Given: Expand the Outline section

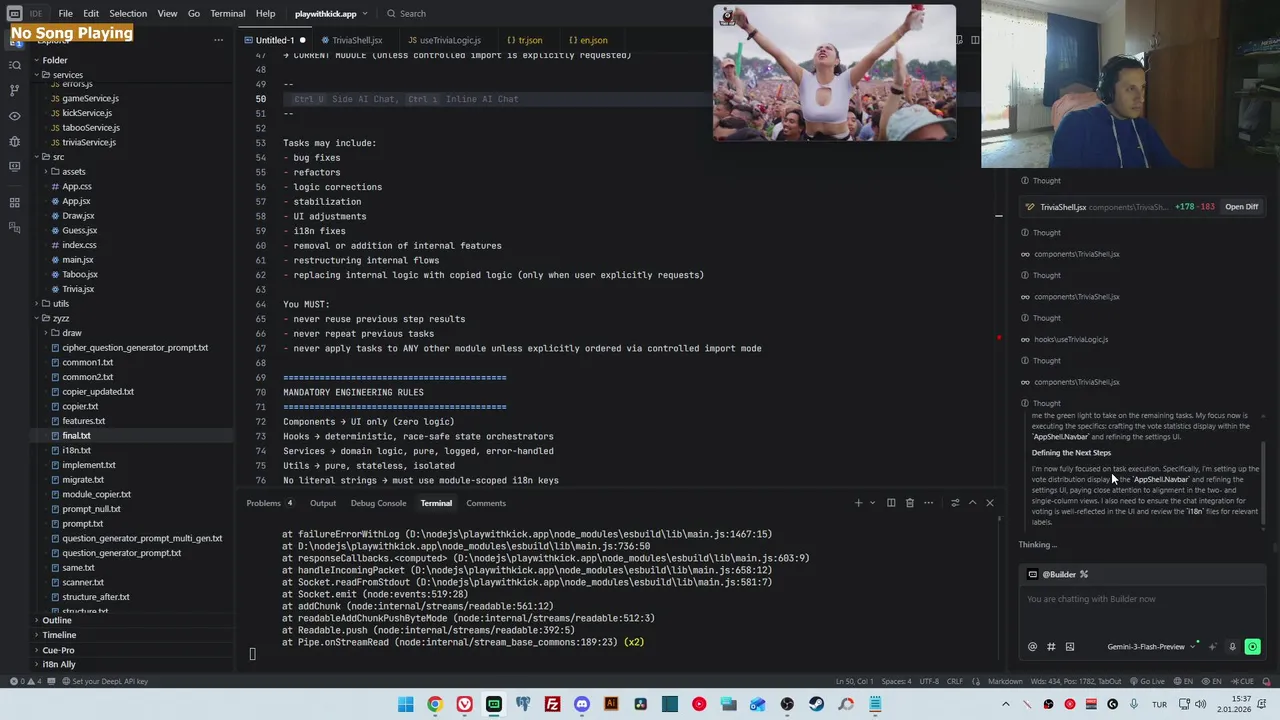Looking at the screenshot, I should point(57,620).
